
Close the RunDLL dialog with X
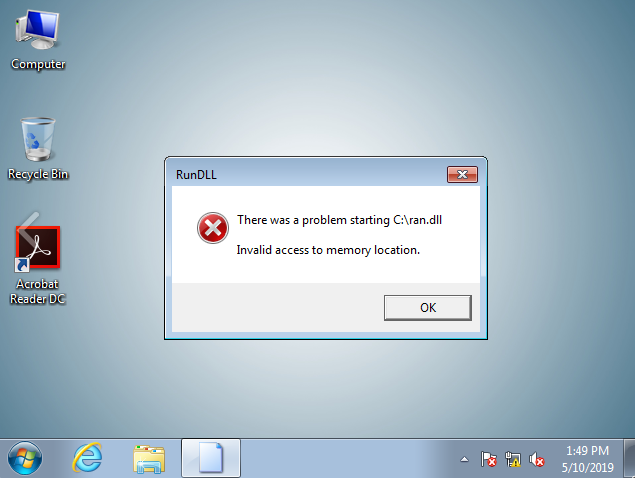pos(462,175)
